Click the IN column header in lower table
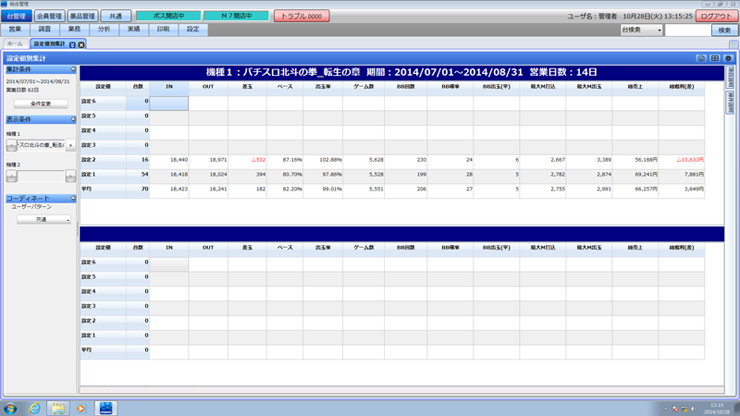Viewport: 740px width, 416px height. click(169, 248)
